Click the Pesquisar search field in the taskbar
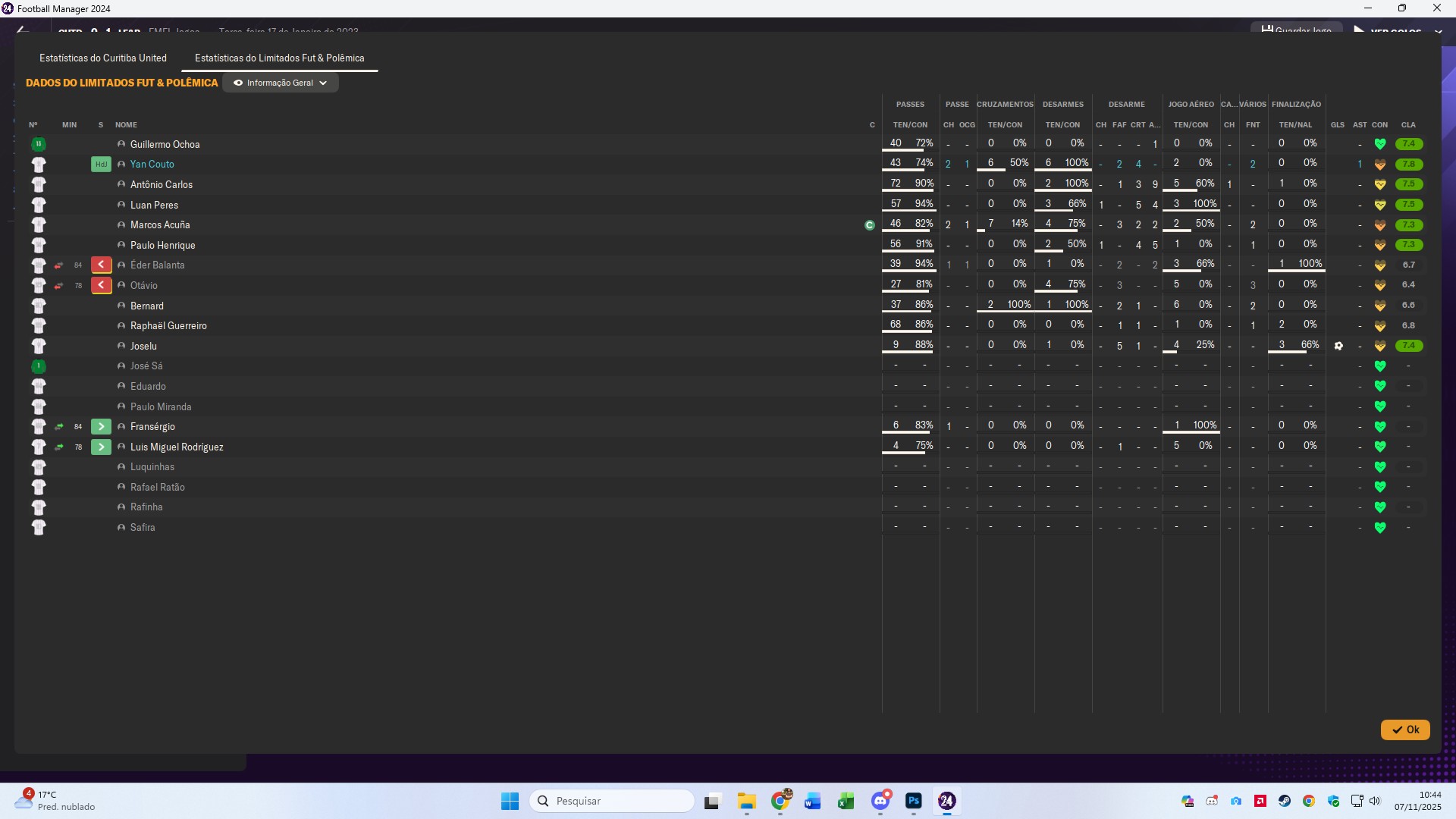The height and width of the screenshot is (819, 1456). 612,801
